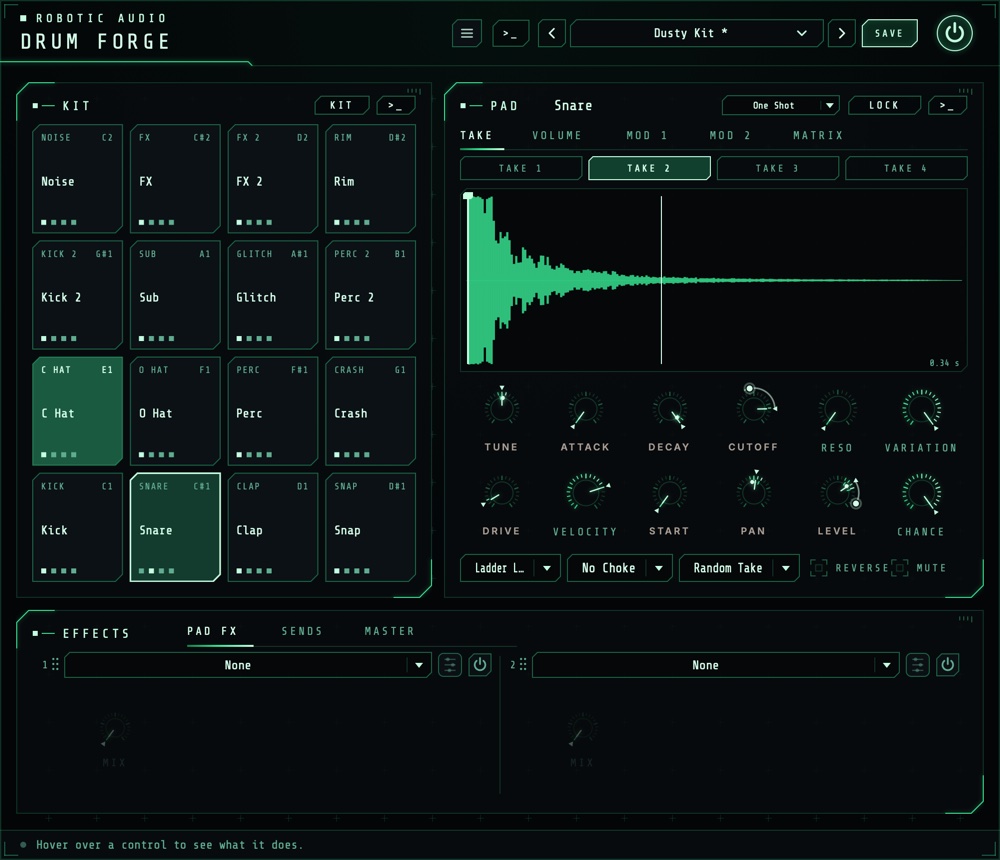1000x860 pixels.
Task: Go to previous preset with left arrow
Action: coord(552,33)
